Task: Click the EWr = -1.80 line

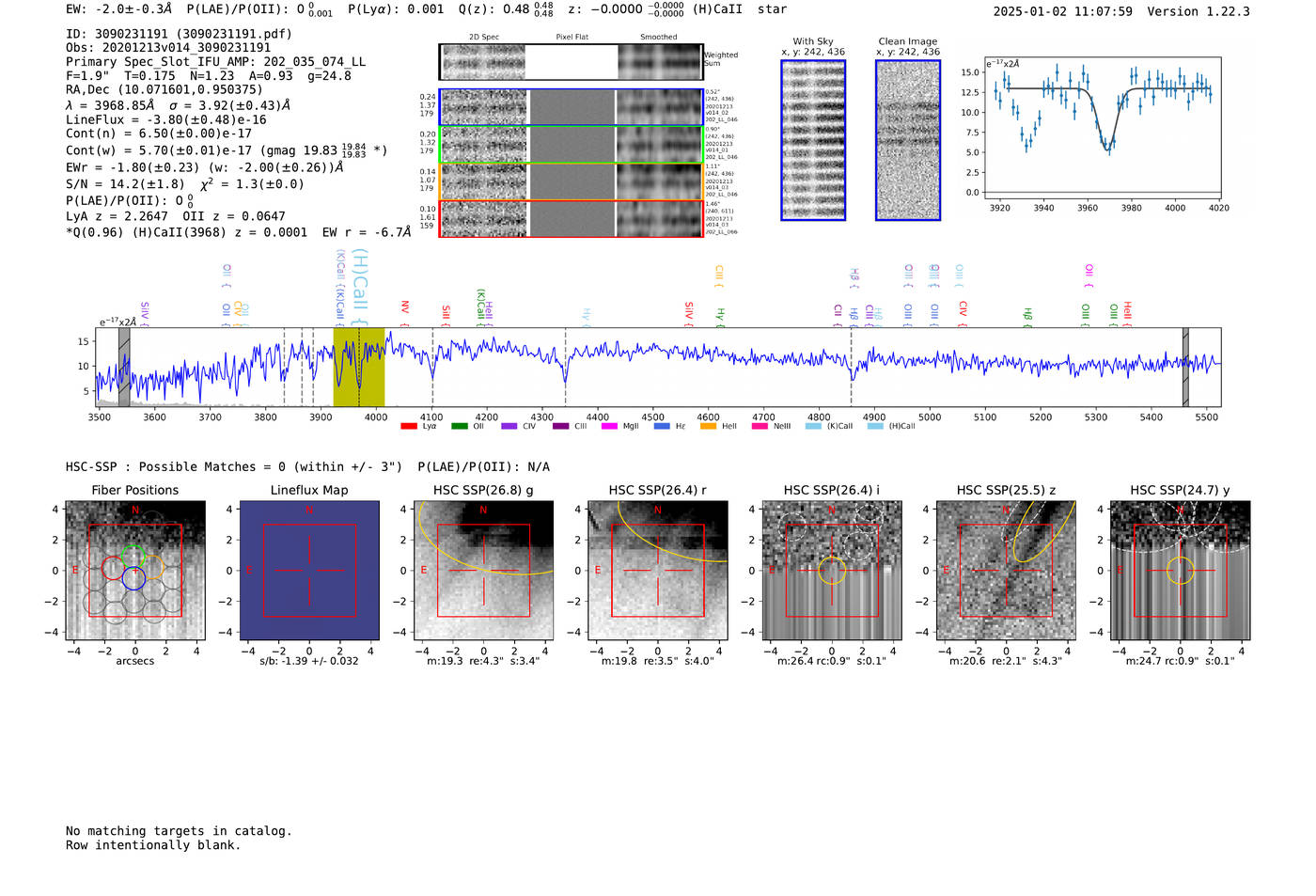Action: pyautogui.click(x=204, y=167)
